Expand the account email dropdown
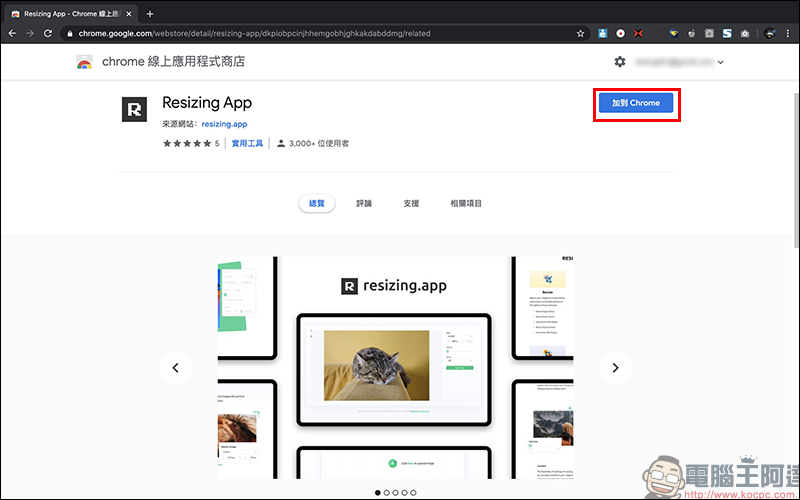 pyautogui.click(x=721, y=62)
